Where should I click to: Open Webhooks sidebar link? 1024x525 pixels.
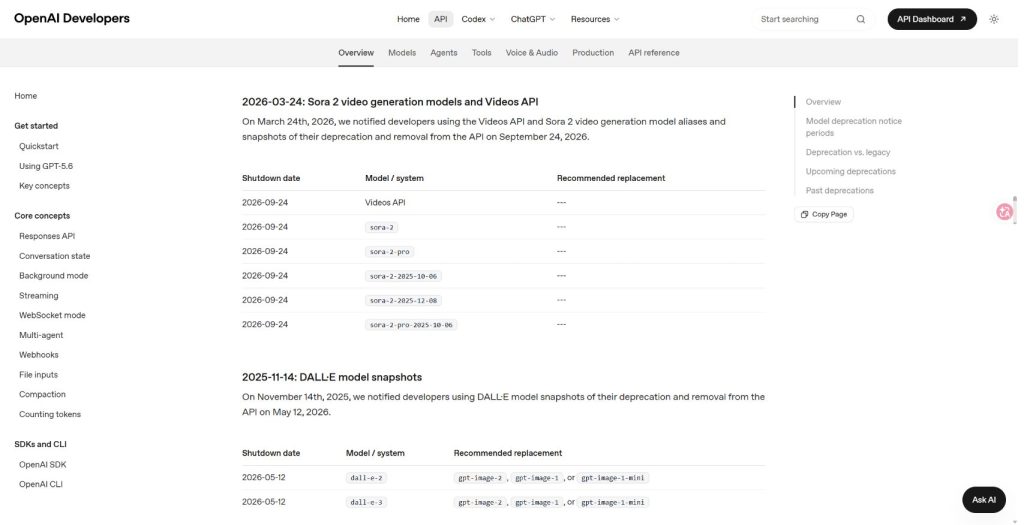[x=39, y=355]
